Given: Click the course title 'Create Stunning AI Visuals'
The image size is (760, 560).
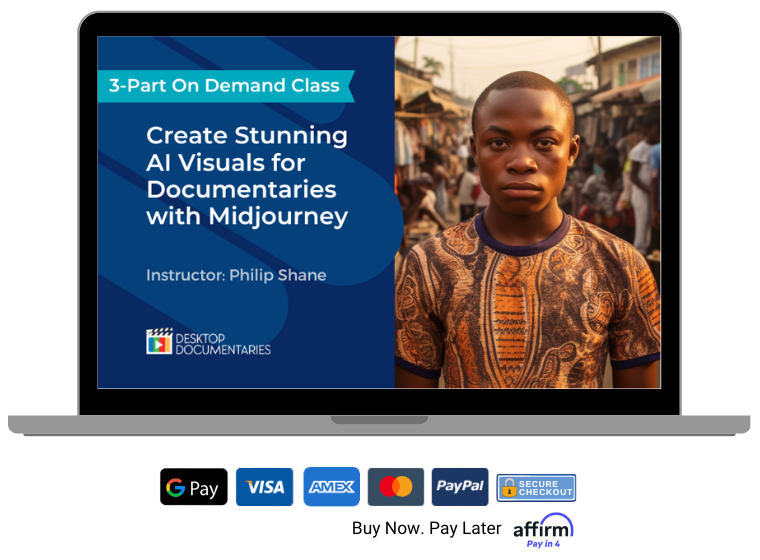Looking at the screenshot, I should click(247, 176).
